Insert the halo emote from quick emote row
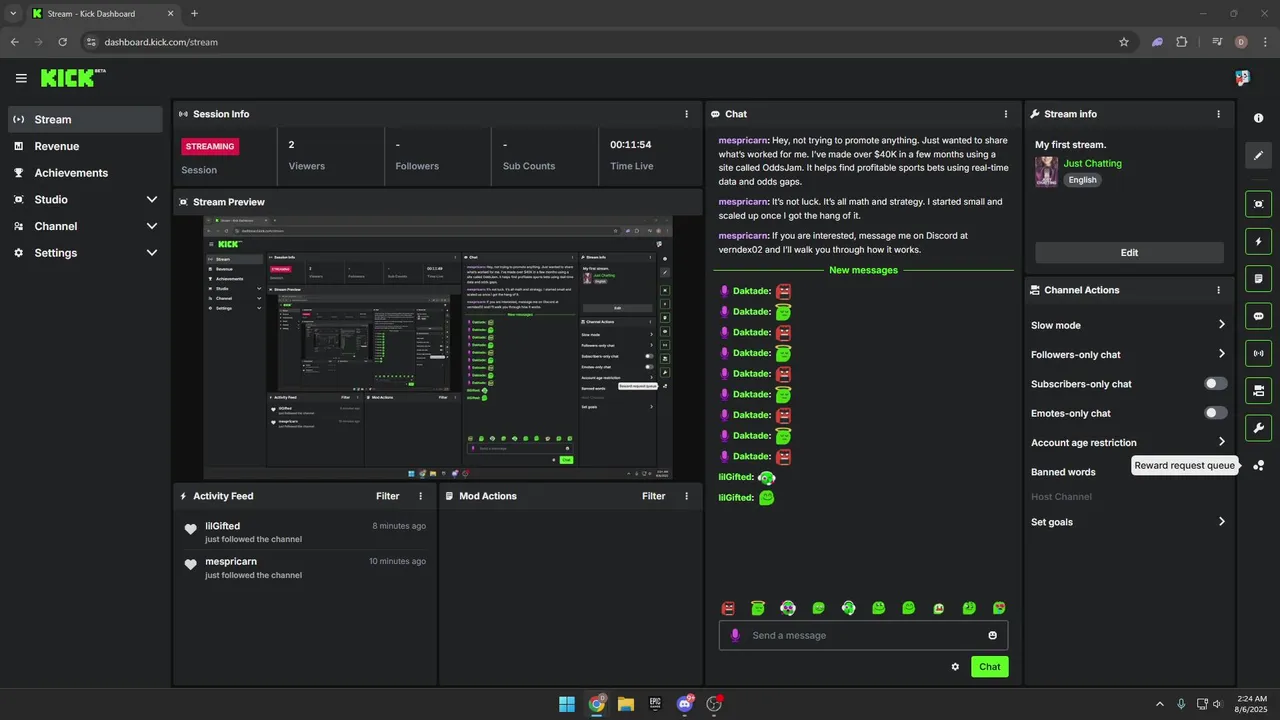The width and height of the screenshot is (1280, 720). (758, 608)
